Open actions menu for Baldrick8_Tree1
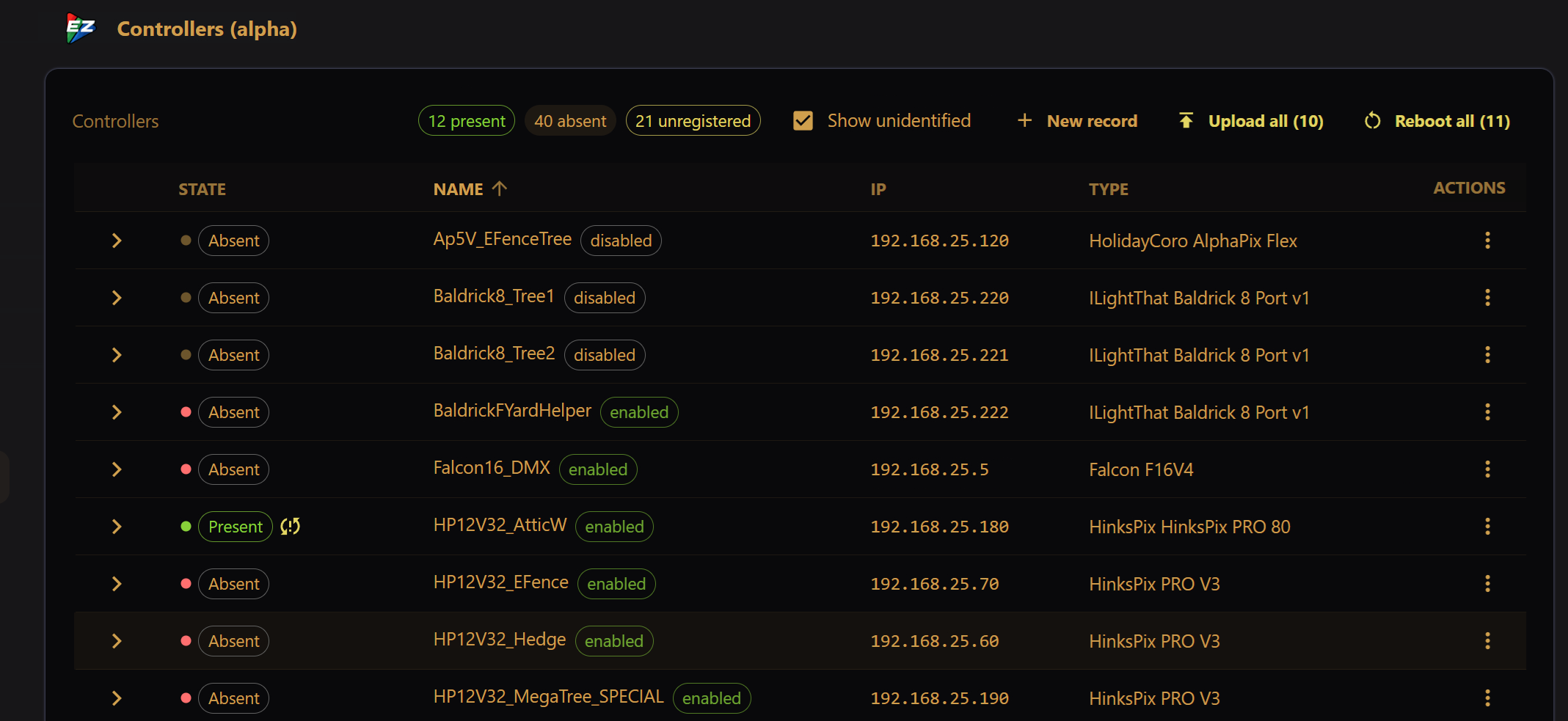Viewport: 1568px width, 721px height. point(1487,298)
